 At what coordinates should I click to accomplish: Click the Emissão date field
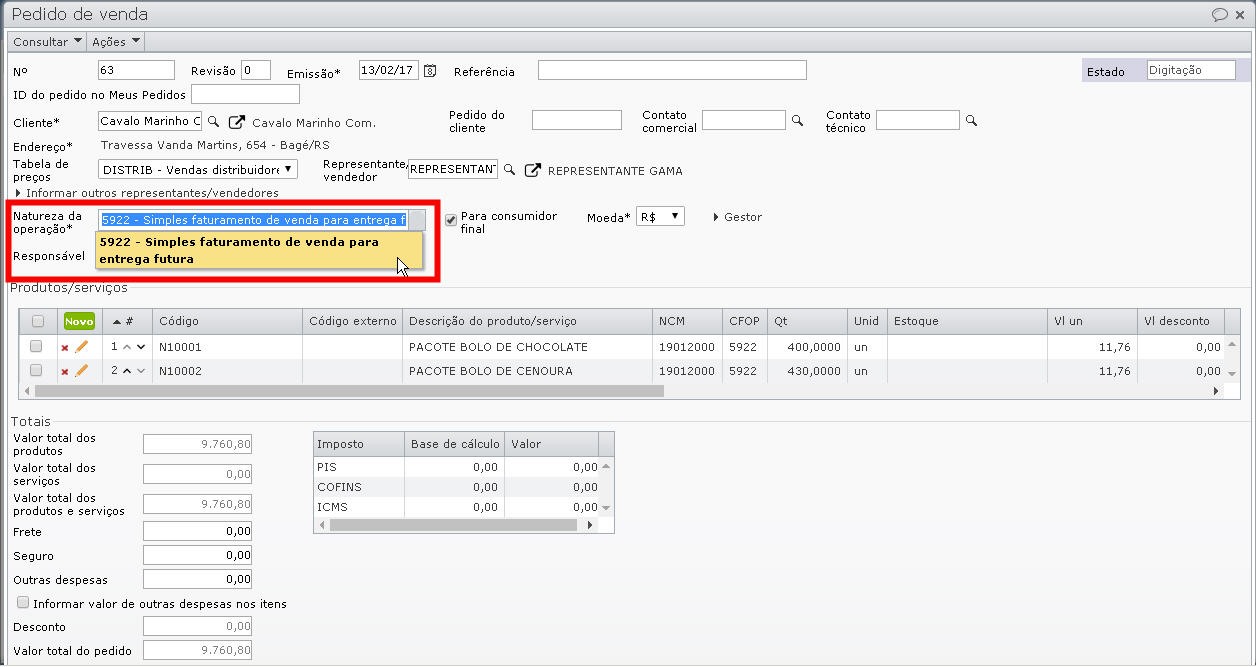pyautogui.click(x=389, y=70)
